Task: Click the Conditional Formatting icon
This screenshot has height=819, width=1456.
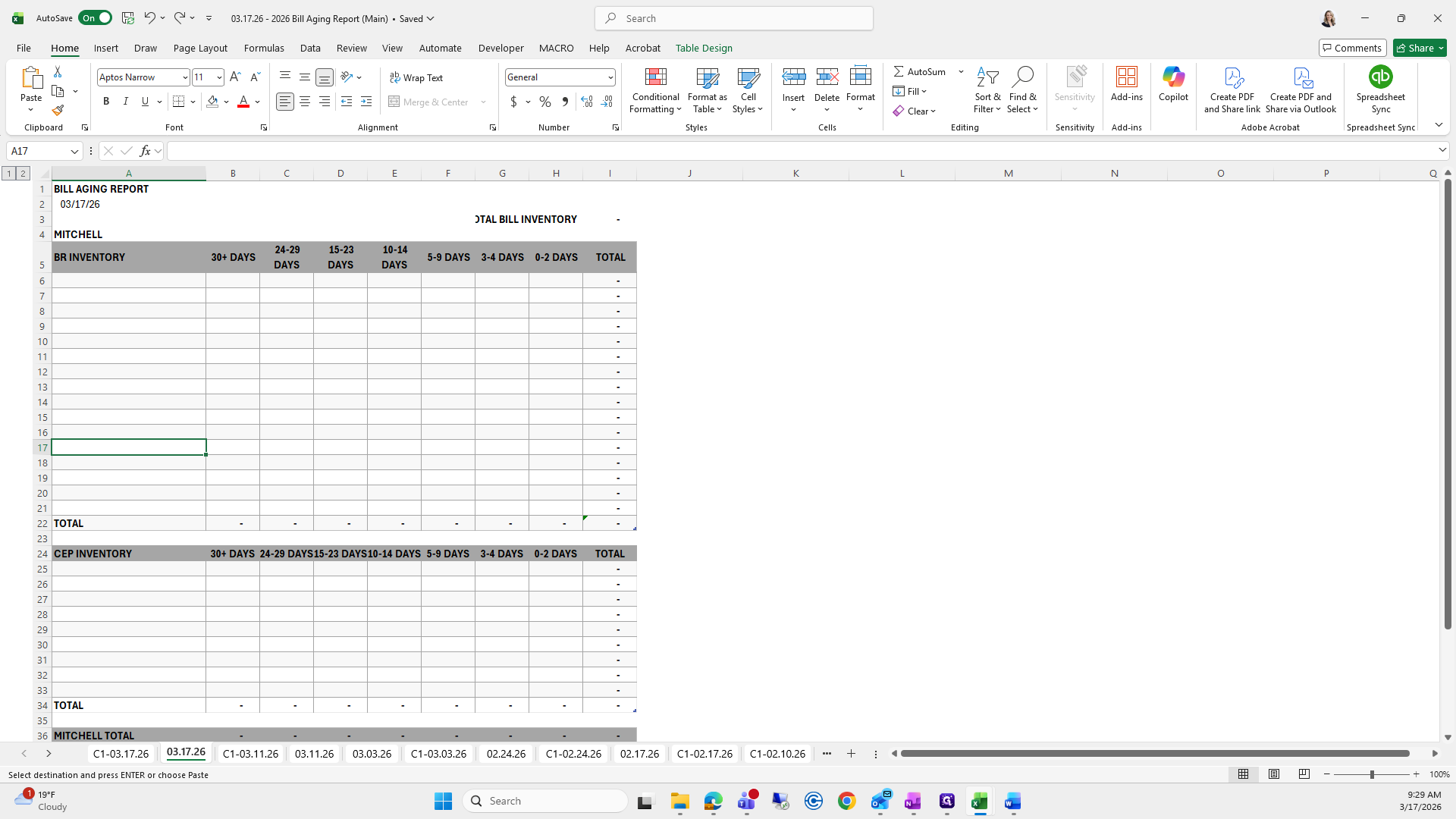Action: coord(655,77)
